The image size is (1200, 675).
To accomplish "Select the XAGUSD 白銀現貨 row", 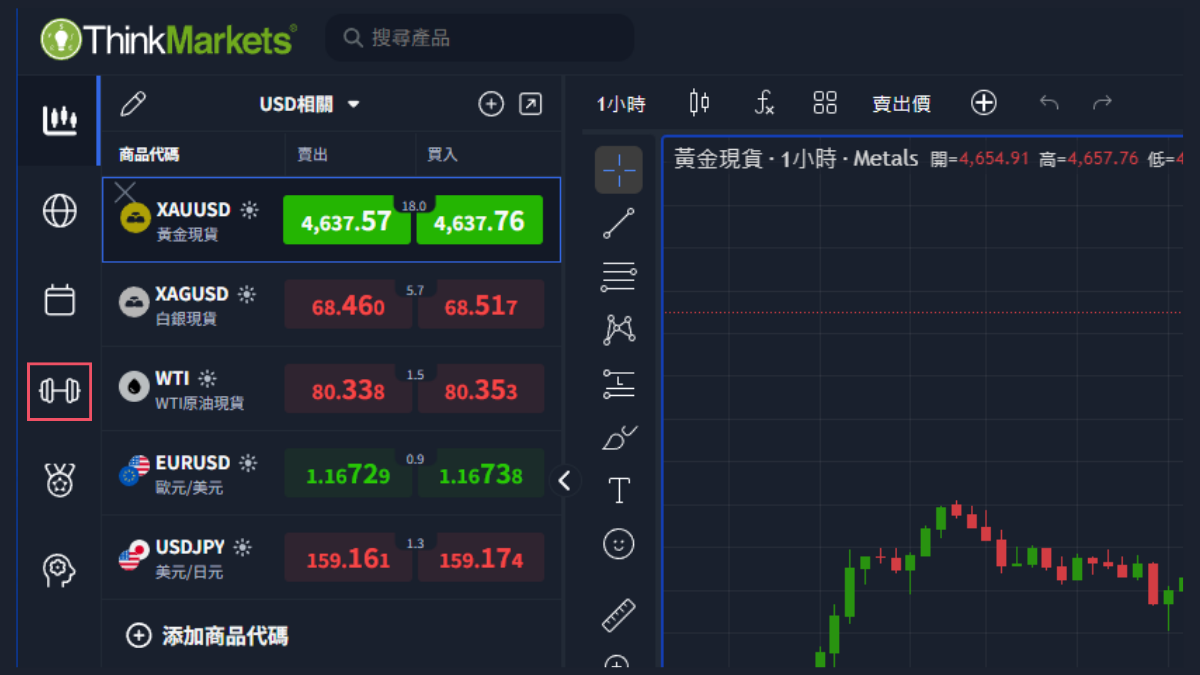I will (x=331, y=305).
